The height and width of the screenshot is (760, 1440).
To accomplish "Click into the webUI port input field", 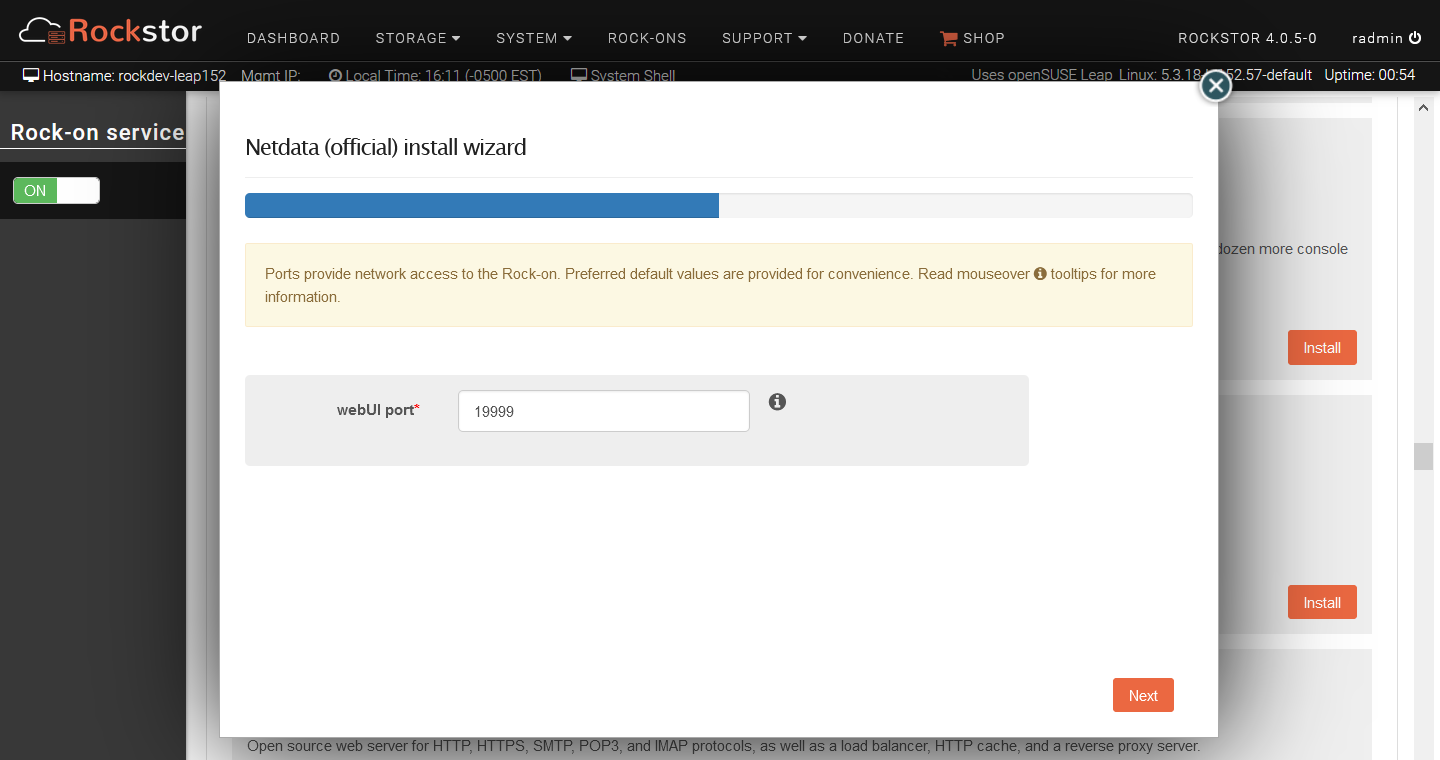I will (604, 411).
